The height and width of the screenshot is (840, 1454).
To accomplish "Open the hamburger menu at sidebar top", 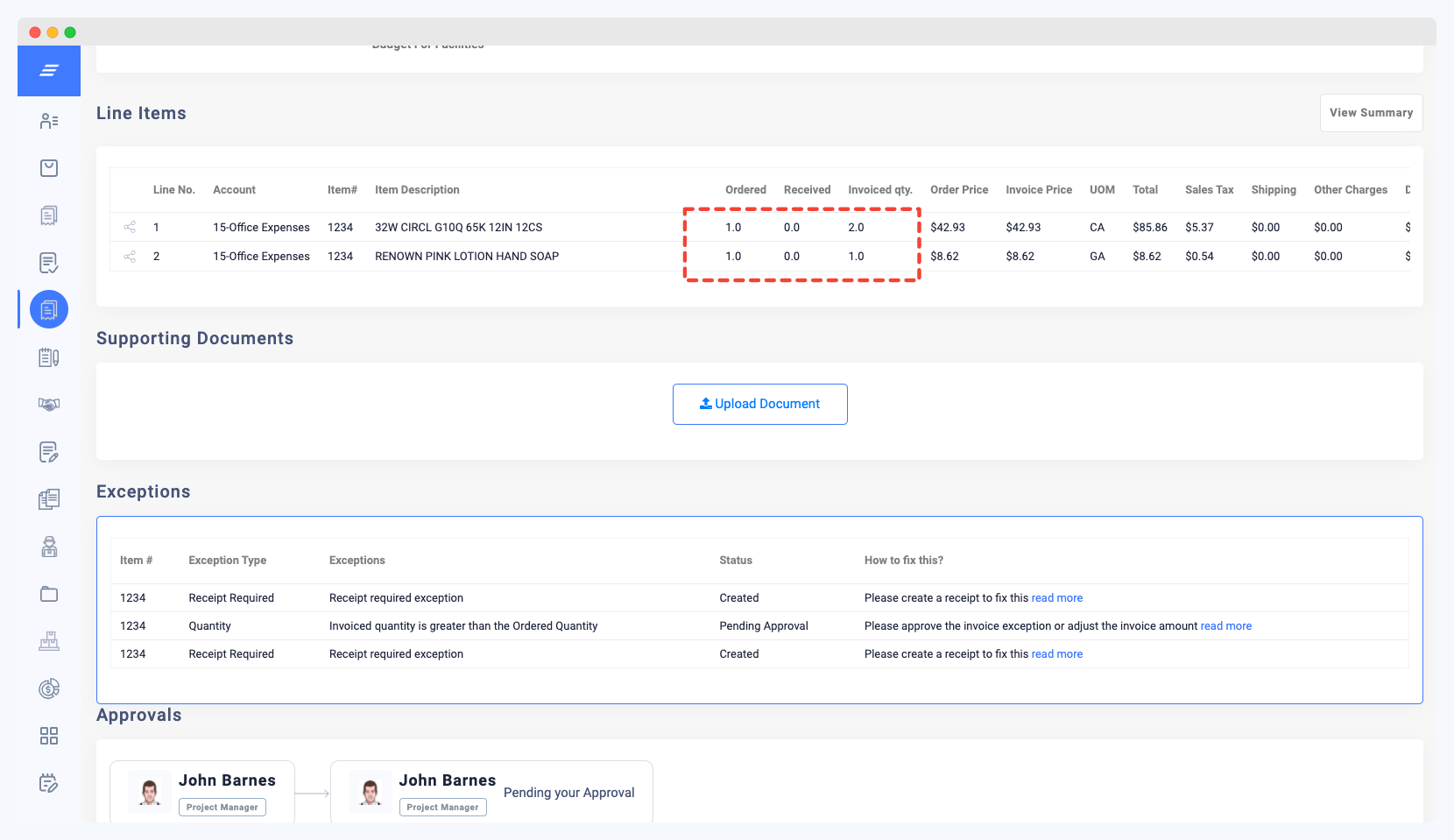I will tap(48, 71).
